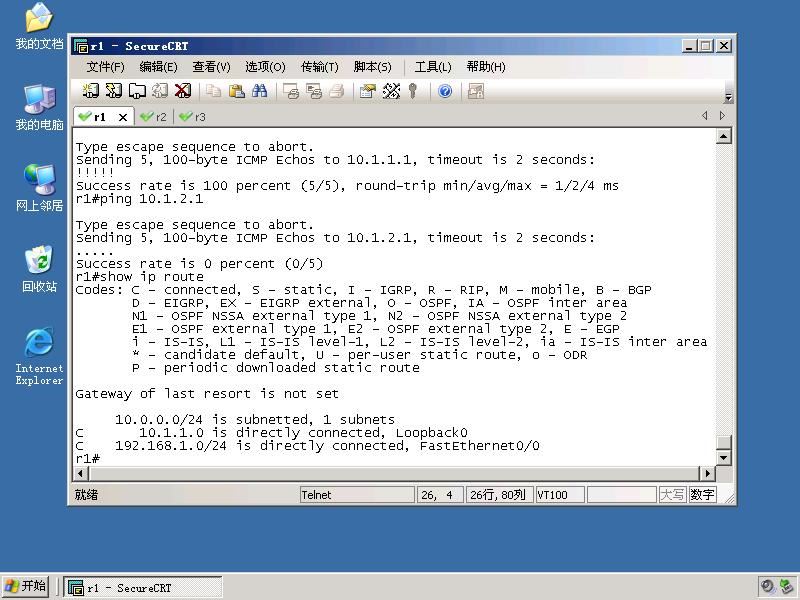Click the Public Key icon

pos(413,91)
